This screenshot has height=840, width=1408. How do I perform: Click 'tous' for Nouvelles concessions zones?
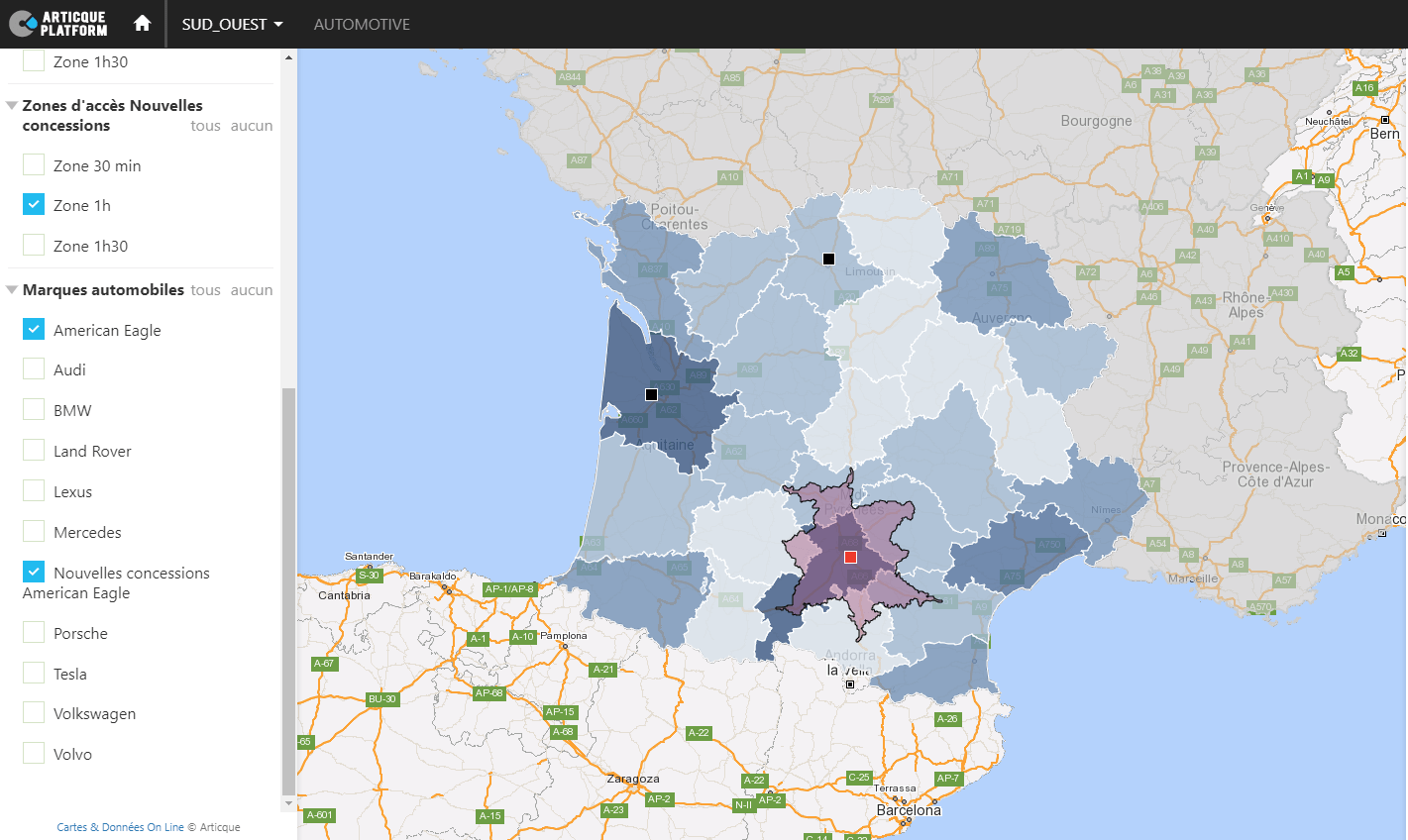(x=205, y=126)
